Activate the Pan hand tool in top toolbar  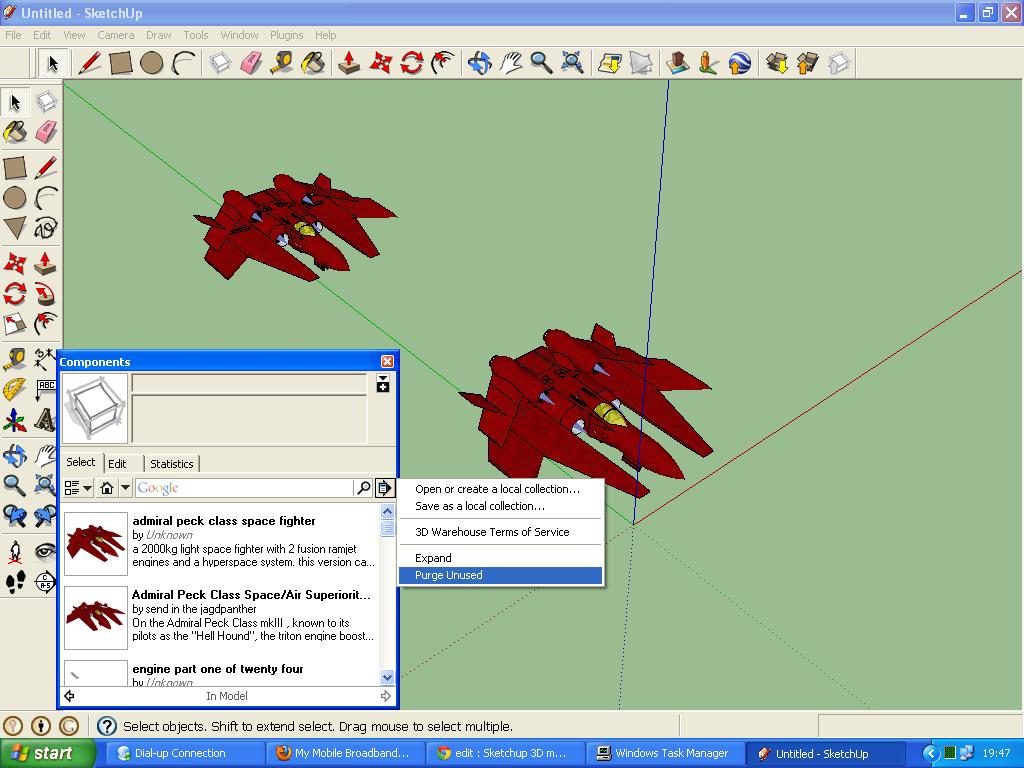[x=511, y=63]
